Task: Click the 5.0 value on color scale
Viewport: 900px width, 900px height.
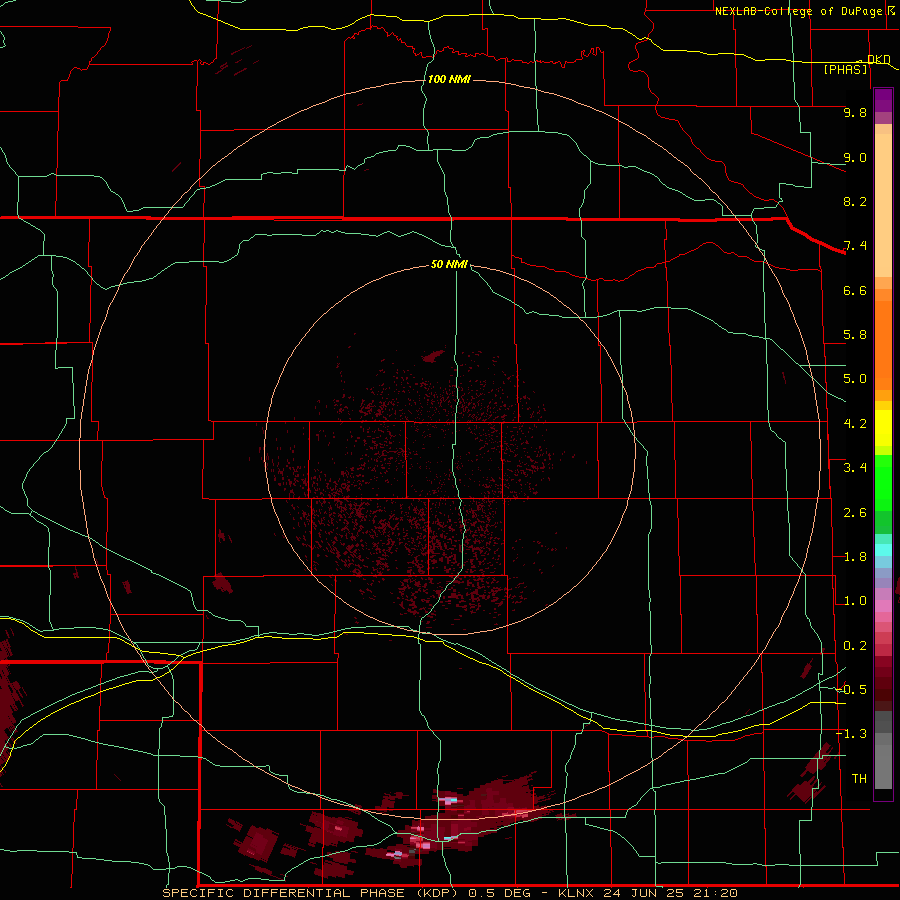Action: point(855,379)
